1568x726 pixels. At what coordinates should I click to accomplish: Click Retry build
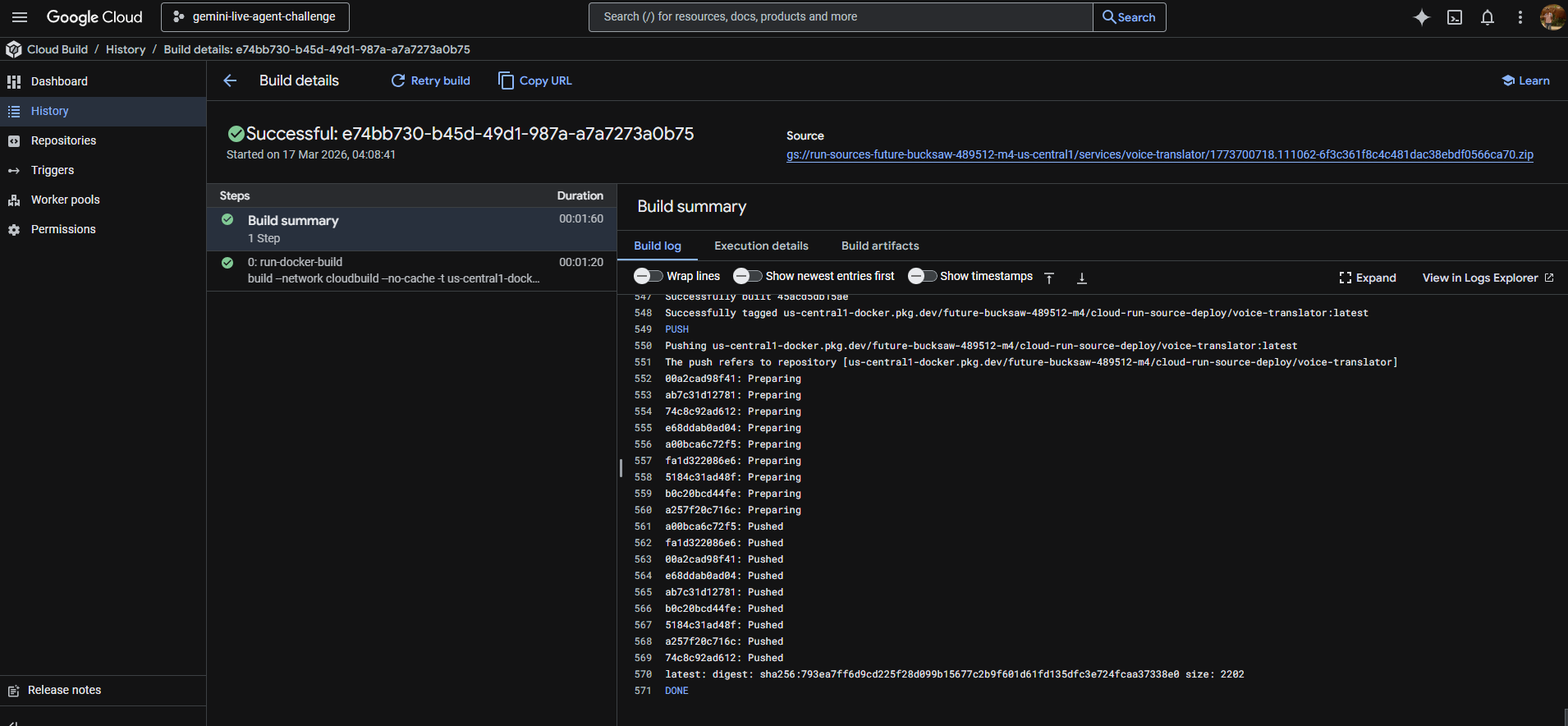(x=430, y=80)
